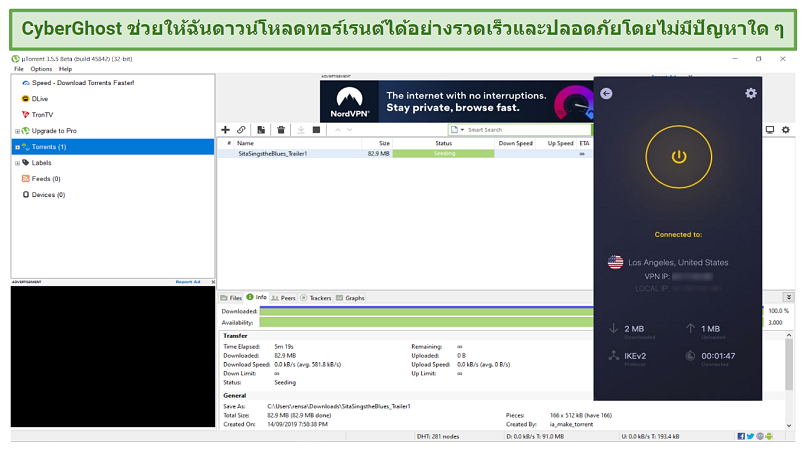Click the Stop torrent square icon
Image resolution: width=806 pixels, height=453 pixels.
pos(317,130)
